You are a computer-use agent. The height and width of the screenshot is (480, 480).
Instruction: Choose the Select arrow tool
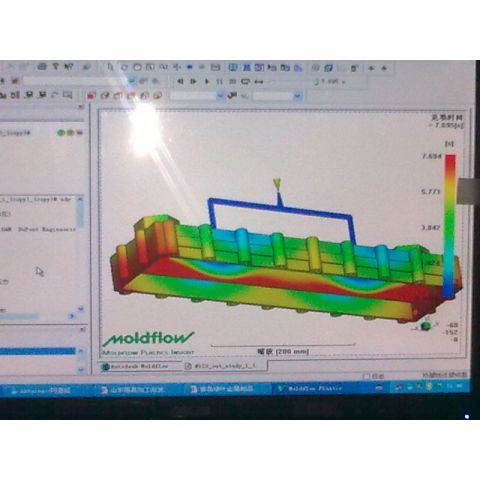[x=110, y=67]
